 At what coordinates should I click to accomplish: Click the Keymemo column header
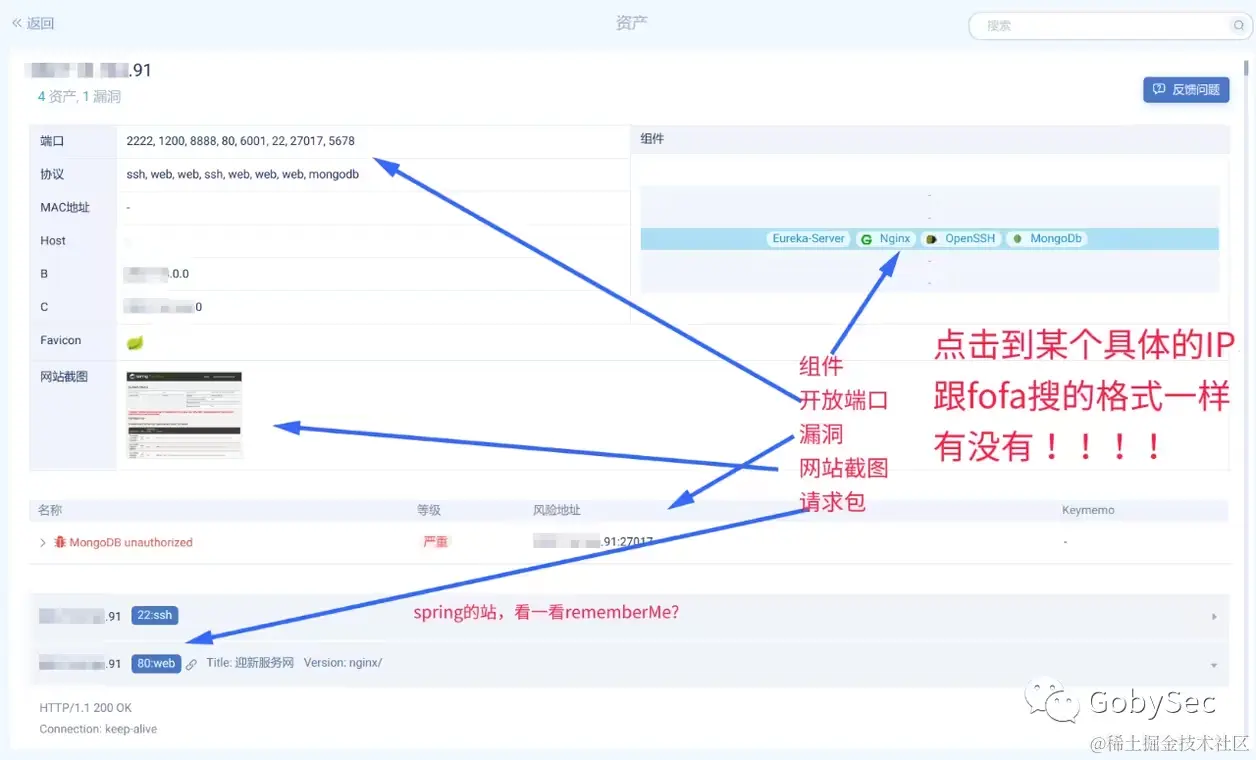click(1088, 510)
